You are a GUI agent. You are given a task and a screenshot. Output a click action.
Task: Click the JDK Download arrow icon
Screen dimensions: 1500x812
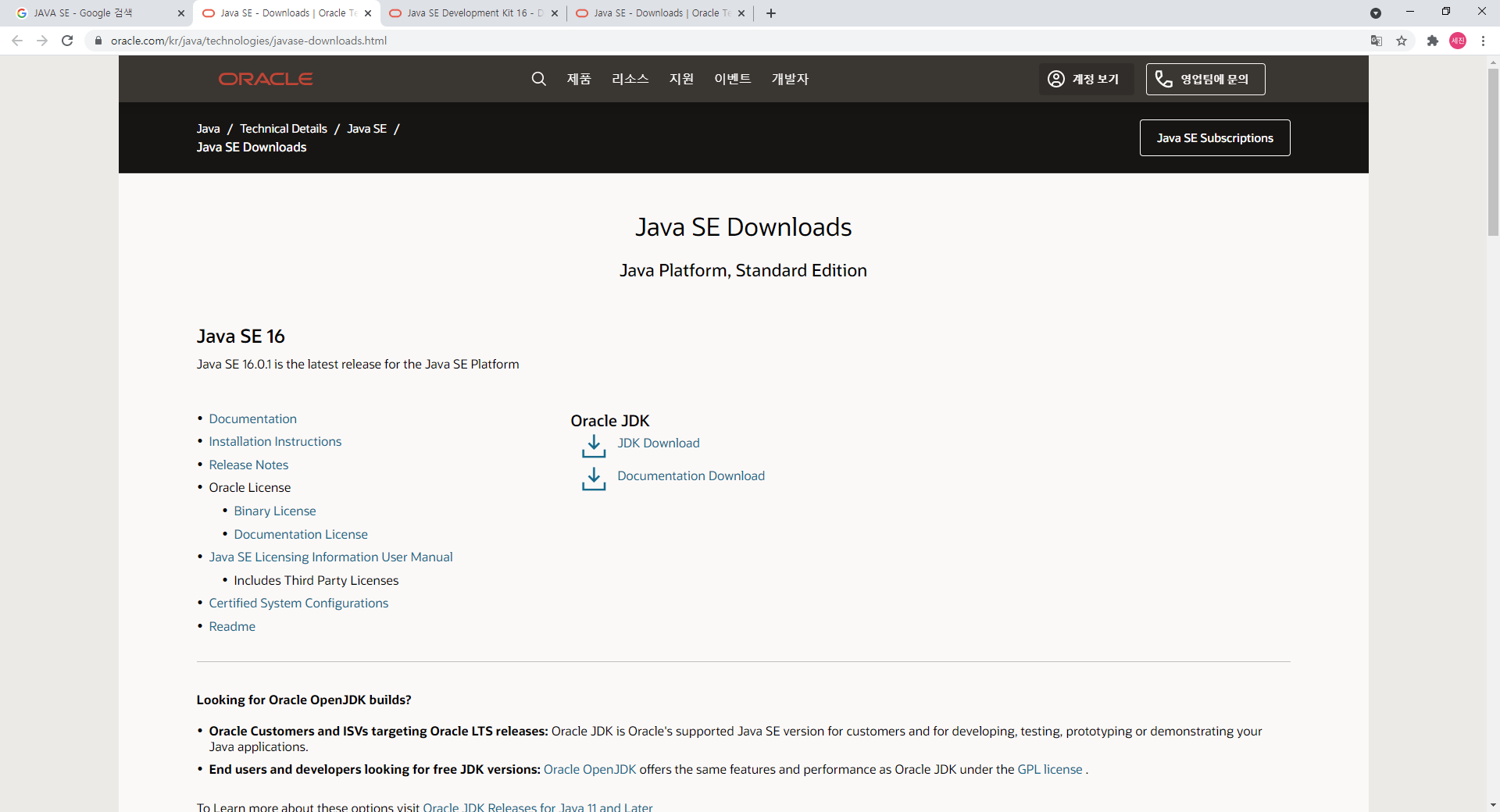(x=594, y=446)
